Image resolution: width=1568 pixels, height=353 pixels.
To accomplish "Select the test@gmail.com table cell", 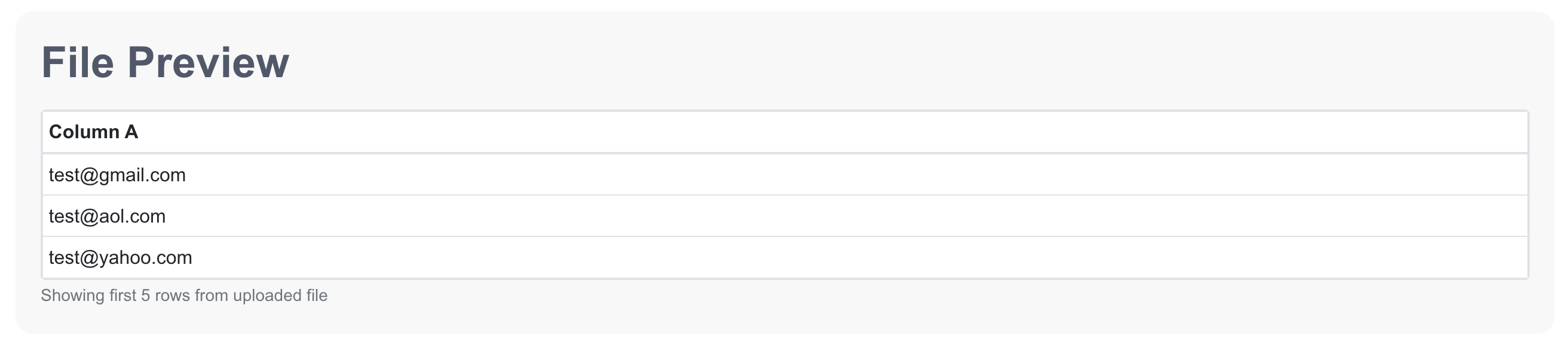I will click(x=785, y=174).
